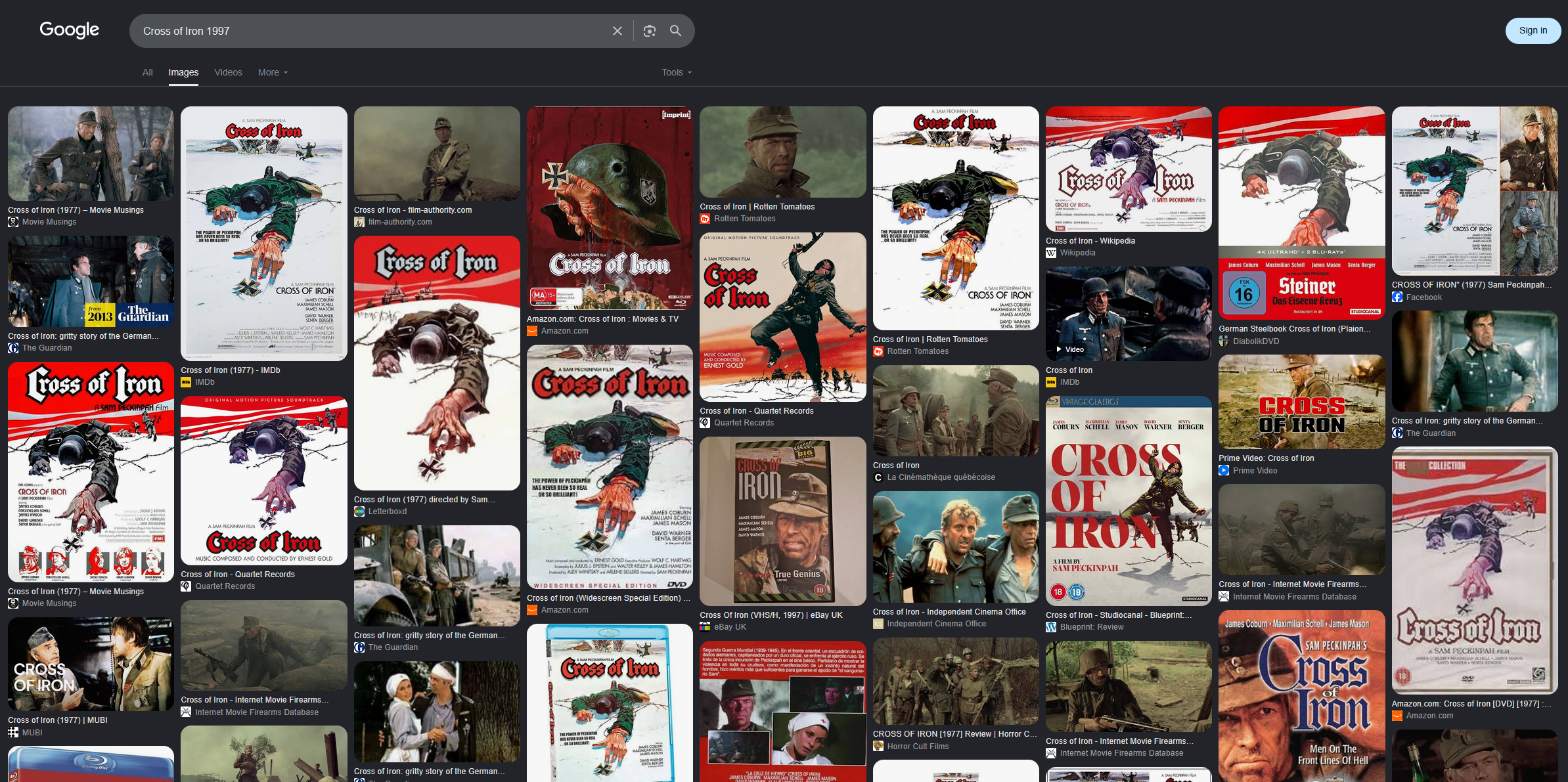Open 'CROSS OF IRON [1977] Review | Horror C...' link
Image resolution: width=1568 pixels, height=782 pixels.
pyautogui.click(x=955, y=734)
